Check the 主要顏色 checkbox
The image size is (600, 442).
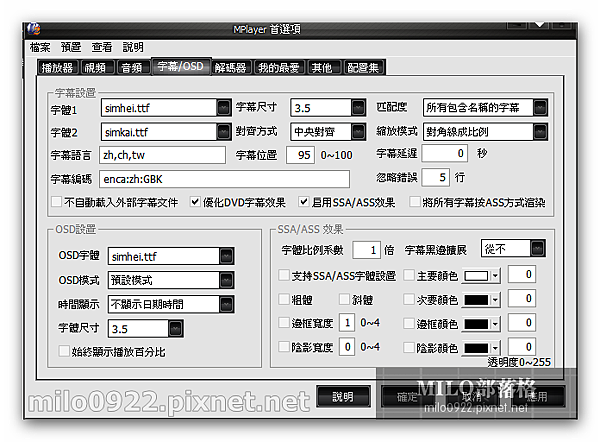[409, 275]
